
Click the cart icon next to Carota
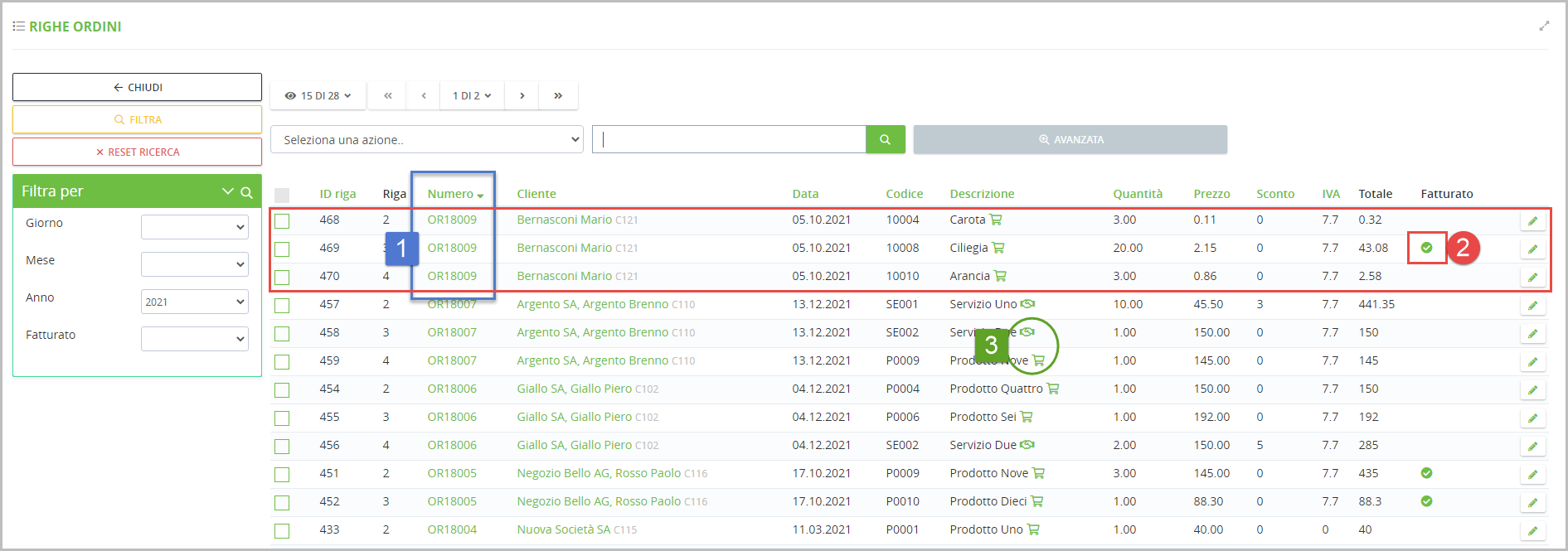pyautogui.click(x=996, y=220)
